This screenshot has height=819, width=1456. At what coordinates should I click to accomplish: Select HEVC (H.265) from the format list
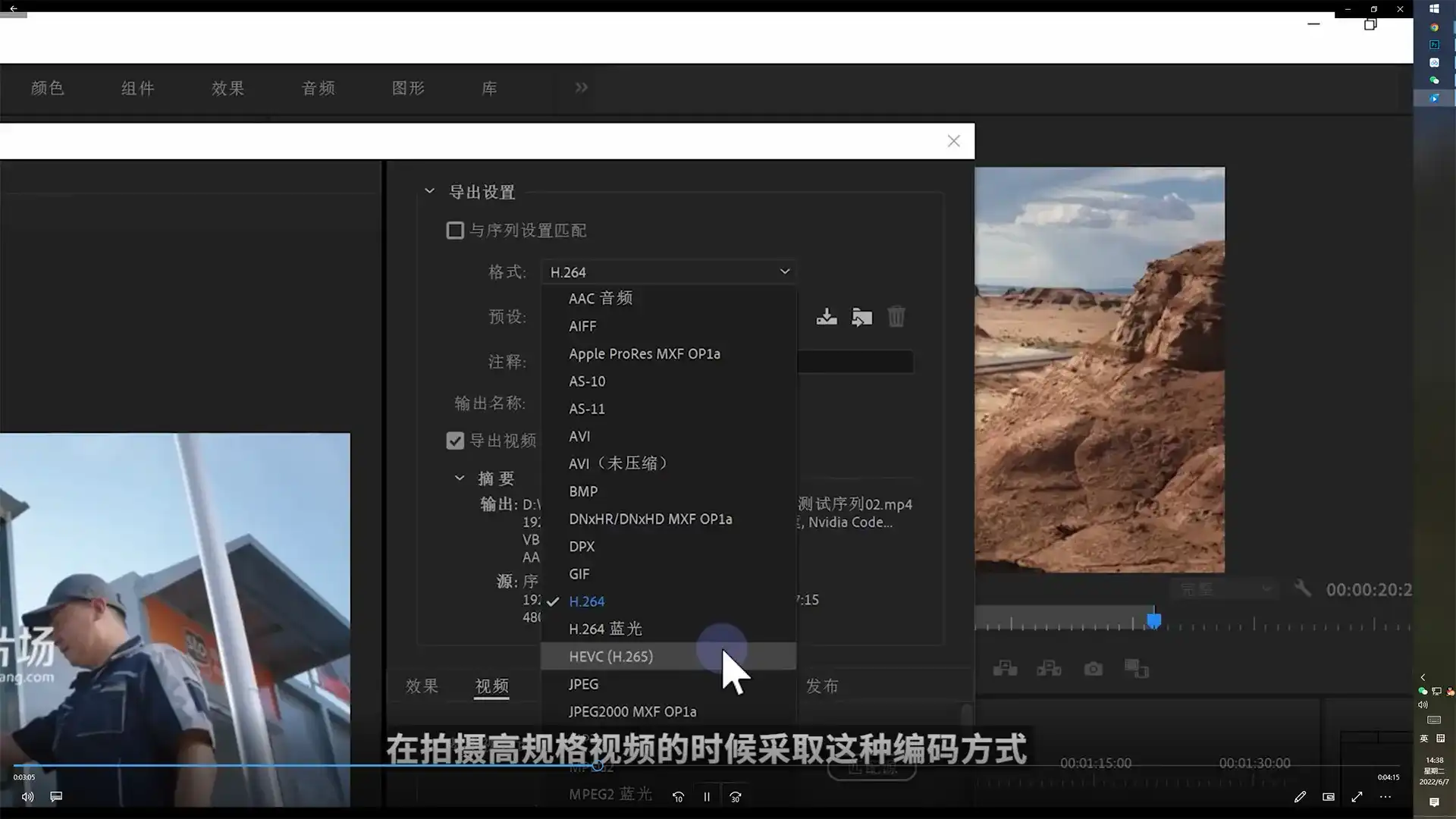[x=610, y=656]
